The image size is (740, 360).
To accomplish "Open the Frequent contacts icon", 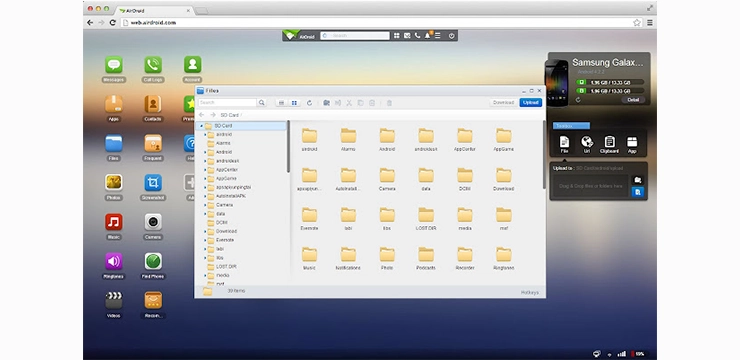I will pyautogui.click(x=153, y=143).
